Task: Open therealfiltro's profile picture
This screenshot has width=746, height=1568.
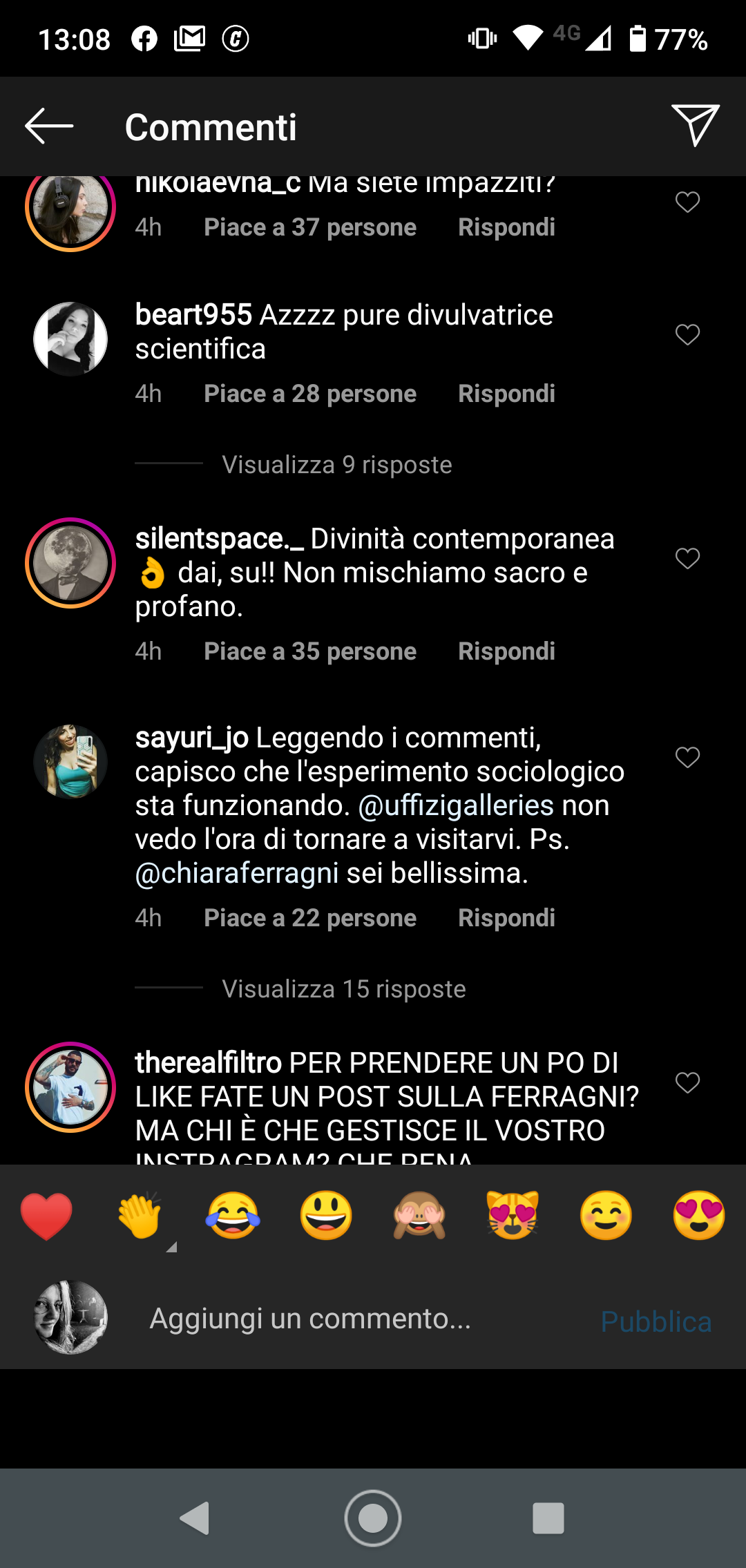Action: 70,1087
